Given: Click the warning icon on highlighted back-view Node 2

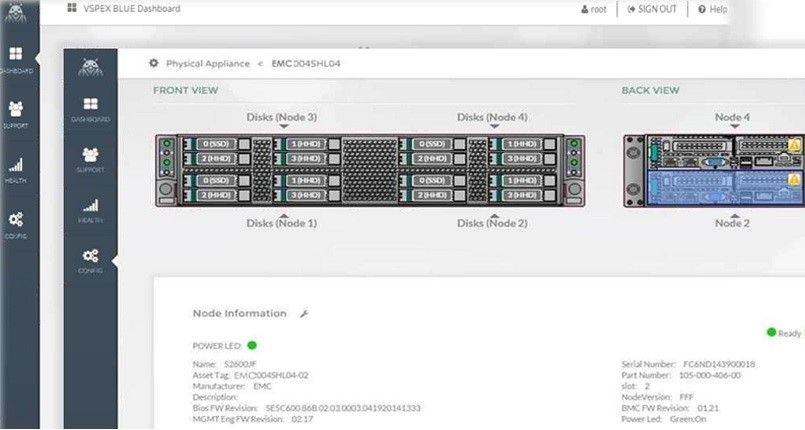Looking at the screenshot, I should tap(794, 179).
